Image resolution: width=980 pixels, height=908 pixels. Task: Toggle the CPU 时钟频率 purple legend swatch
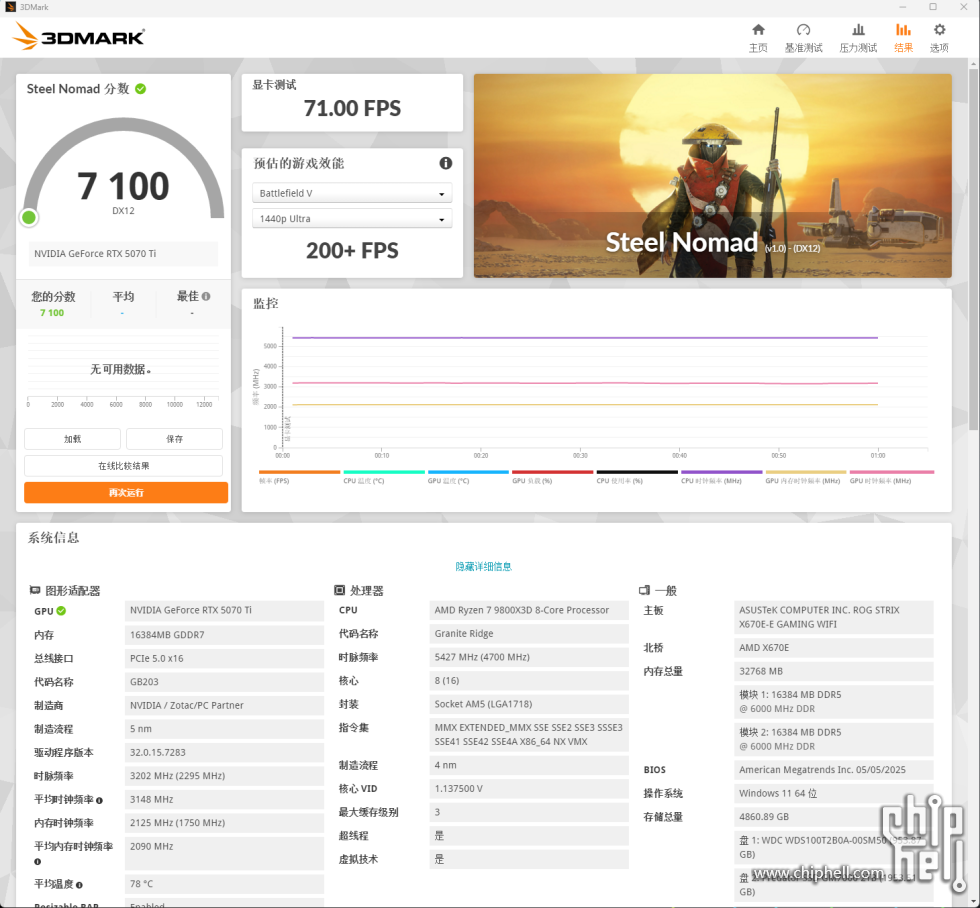coord(721,472)
